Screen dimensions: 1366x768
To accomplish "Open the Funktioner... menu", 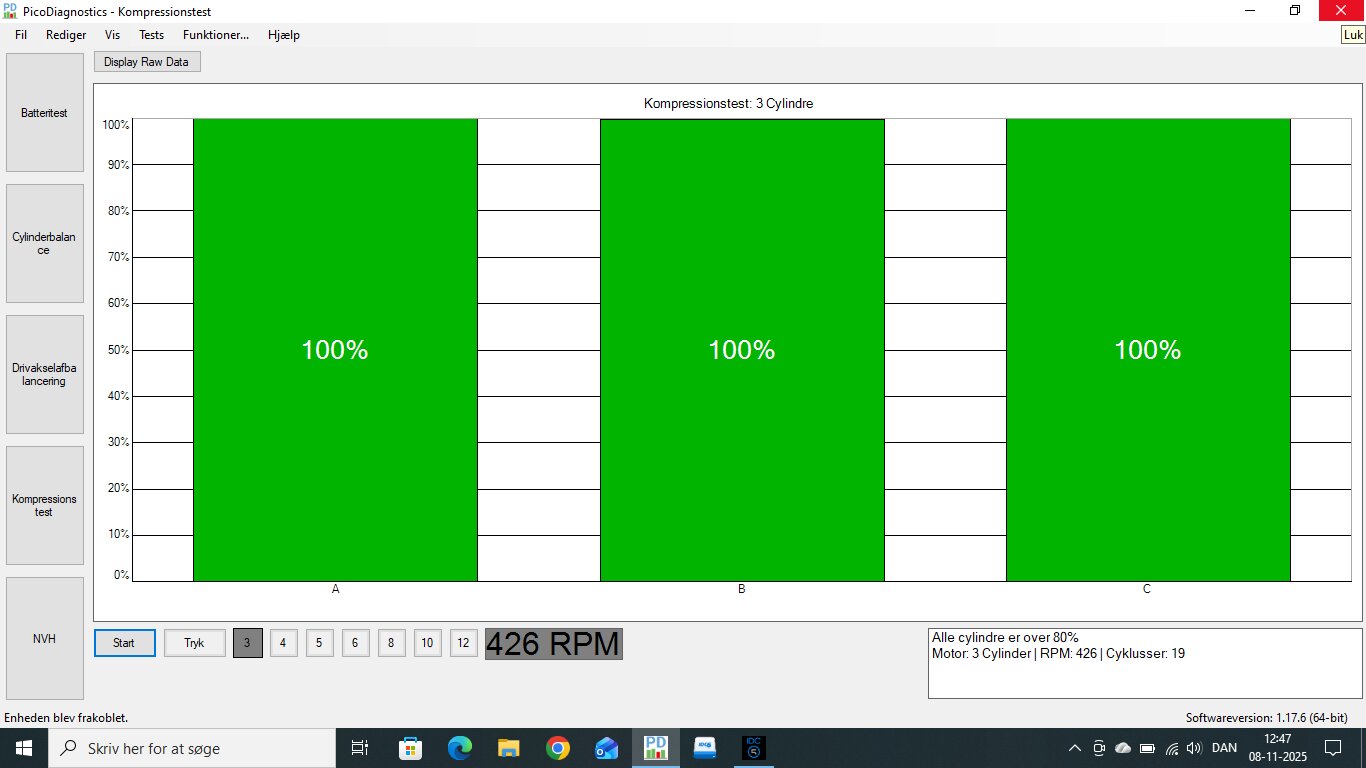I will click(215, 35).
